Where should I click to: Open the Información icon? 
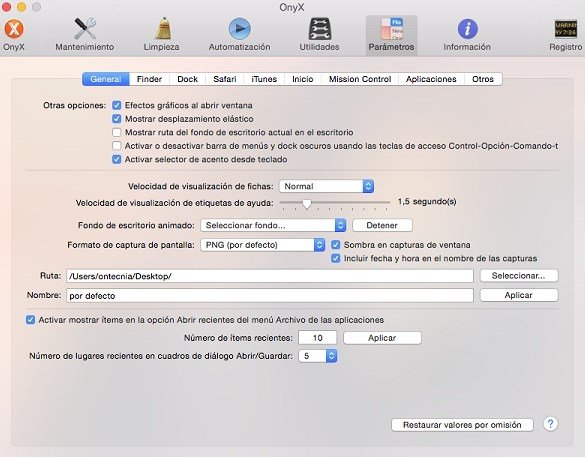click(x=467, y=34)
